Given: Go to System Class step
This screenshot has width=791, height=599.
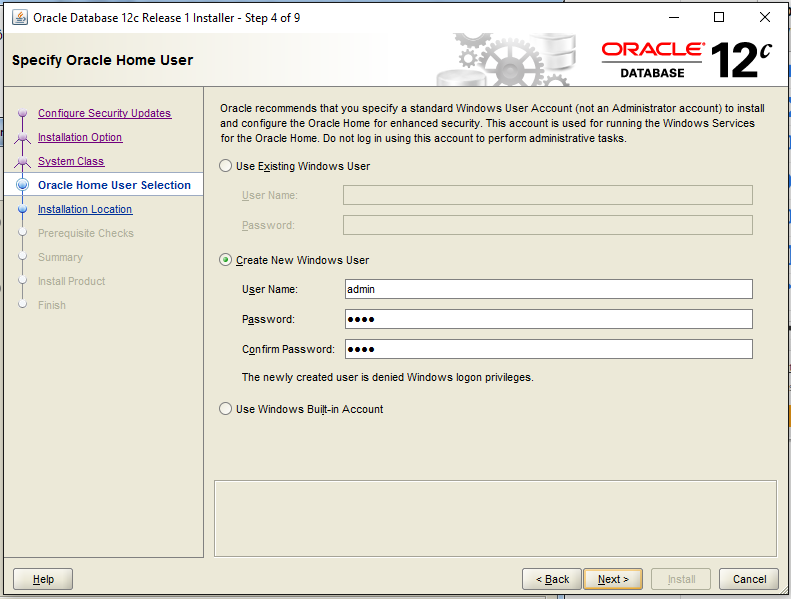Looking at the screenshot, I should [x=71, y=161].
